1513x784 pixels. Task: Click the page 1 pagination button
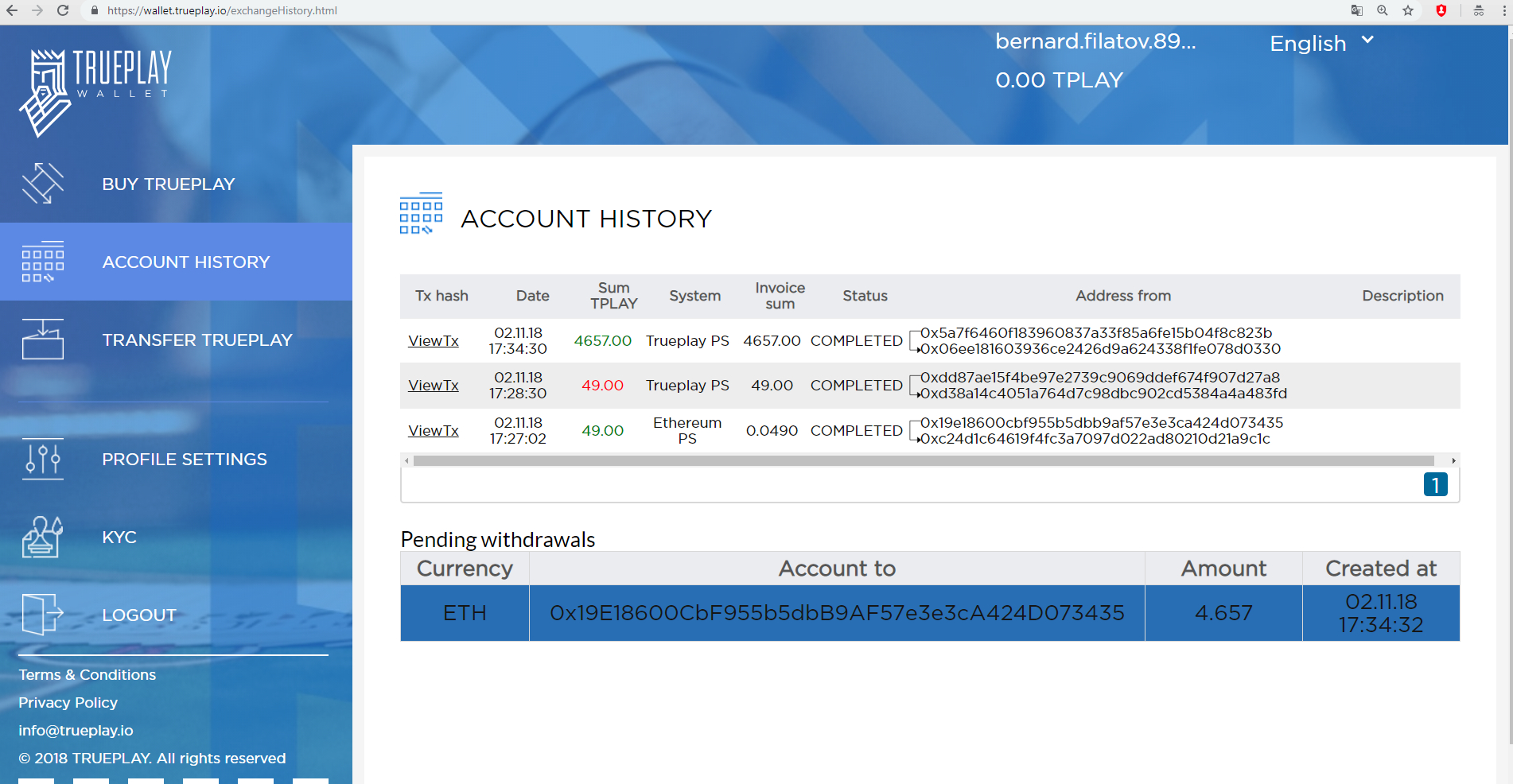[1435, 484]
